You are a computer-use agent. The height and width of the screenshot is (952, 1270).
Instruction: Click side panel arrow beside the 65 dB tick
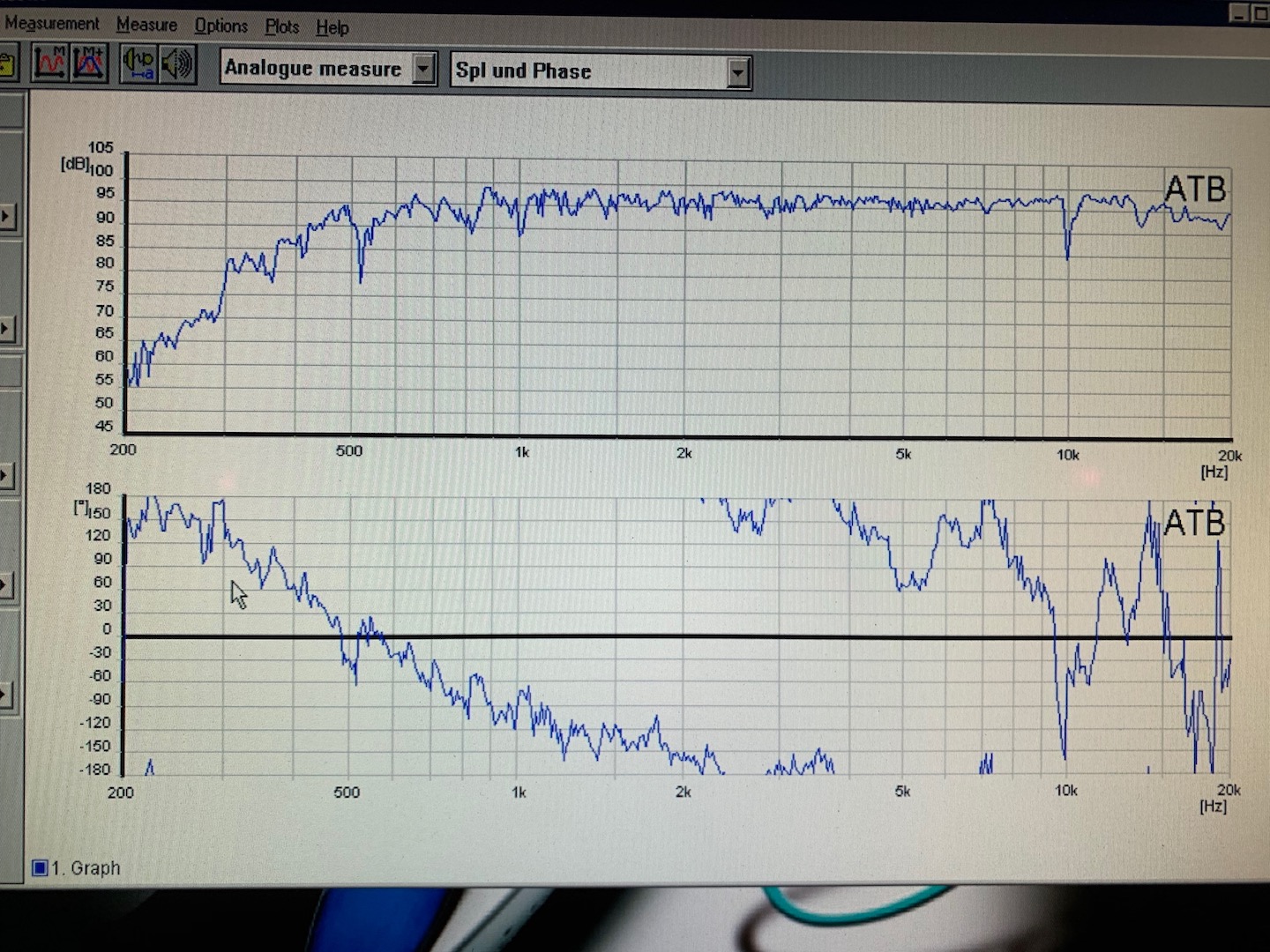pyautogui.click(x=7, y=330)
